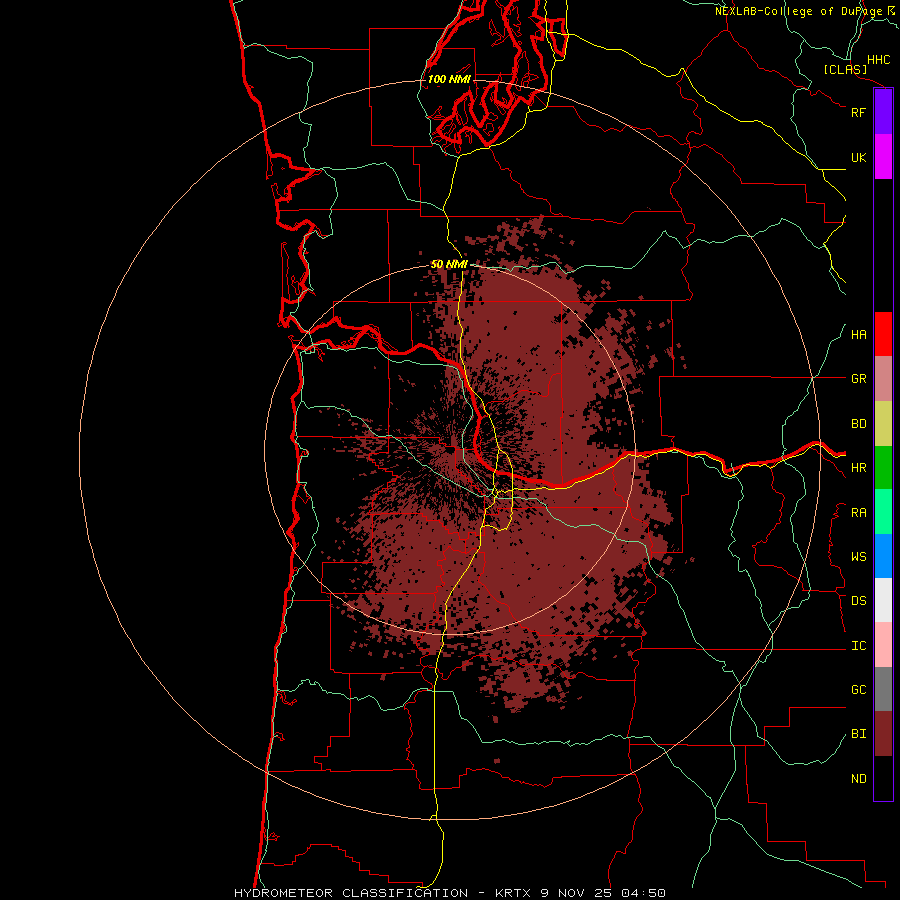The height and width of the screenshot is (900, 900).
Task: Click the 9 NOV 25 date text
Action: pos(576,893)
